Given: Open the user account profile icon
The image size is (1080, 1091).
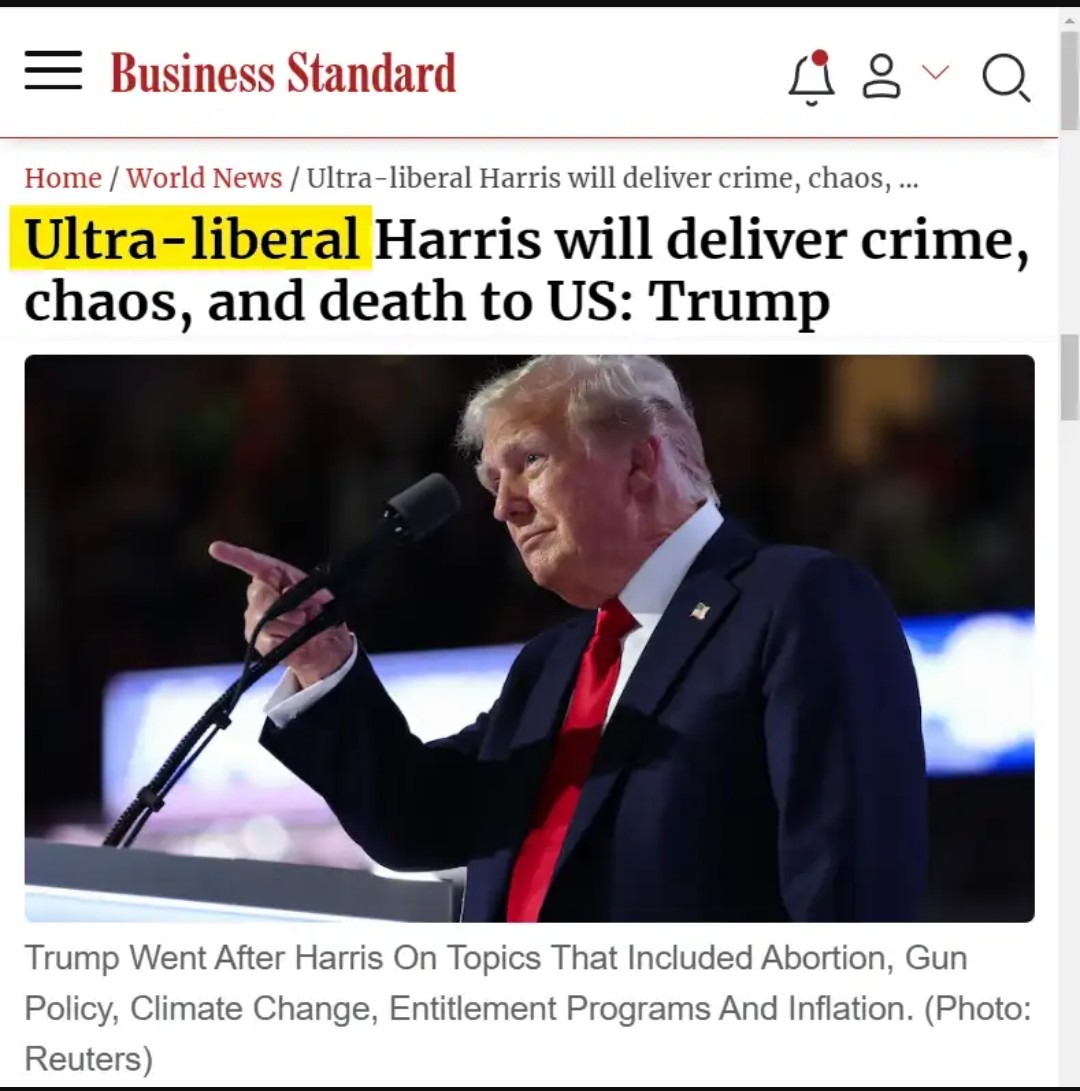Looking at the screenshot, I should pyautogui.click(x=882, y=77).
